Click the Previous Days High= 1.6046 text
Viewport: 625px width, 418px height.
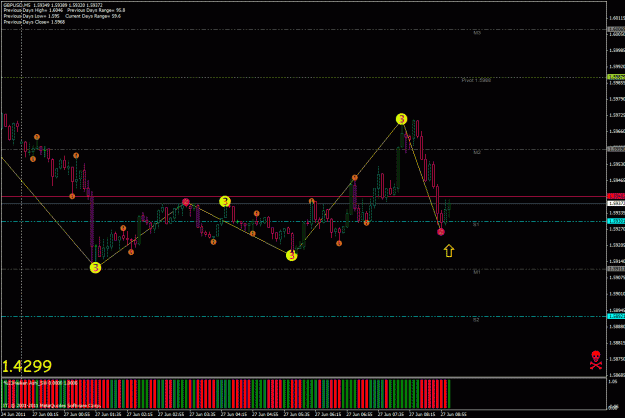point(31,10)
